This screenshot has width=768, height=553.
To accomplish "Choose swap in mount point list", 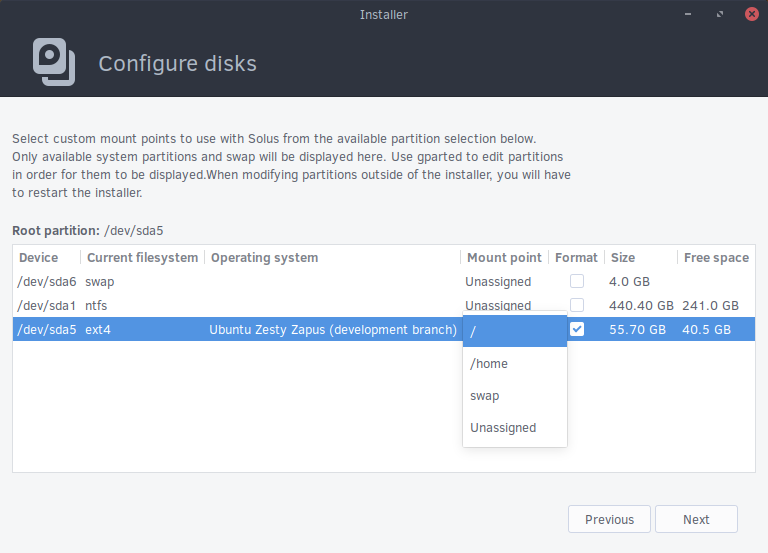I will pos(515,396).
